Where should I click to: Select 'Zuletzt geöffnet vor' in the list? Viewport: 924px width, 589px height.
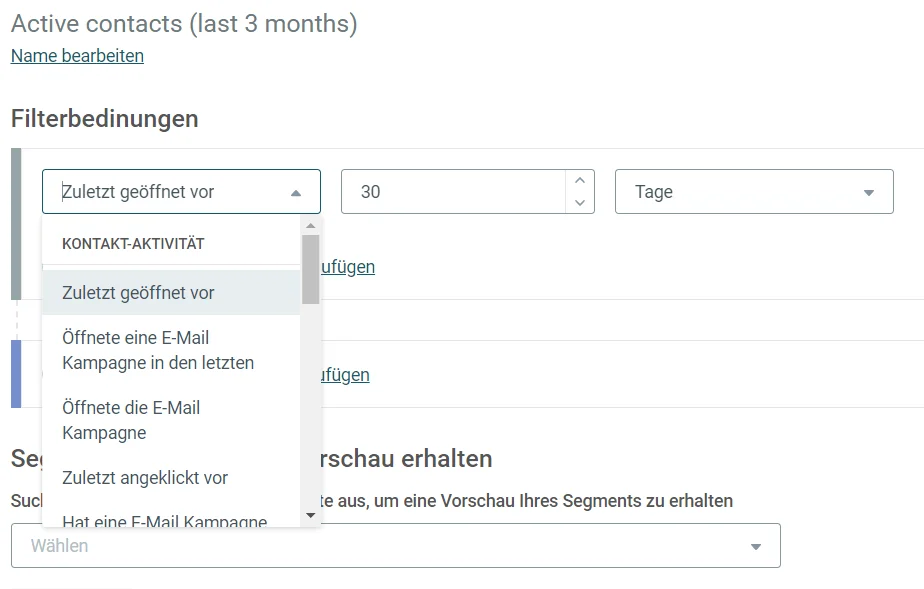171,293
